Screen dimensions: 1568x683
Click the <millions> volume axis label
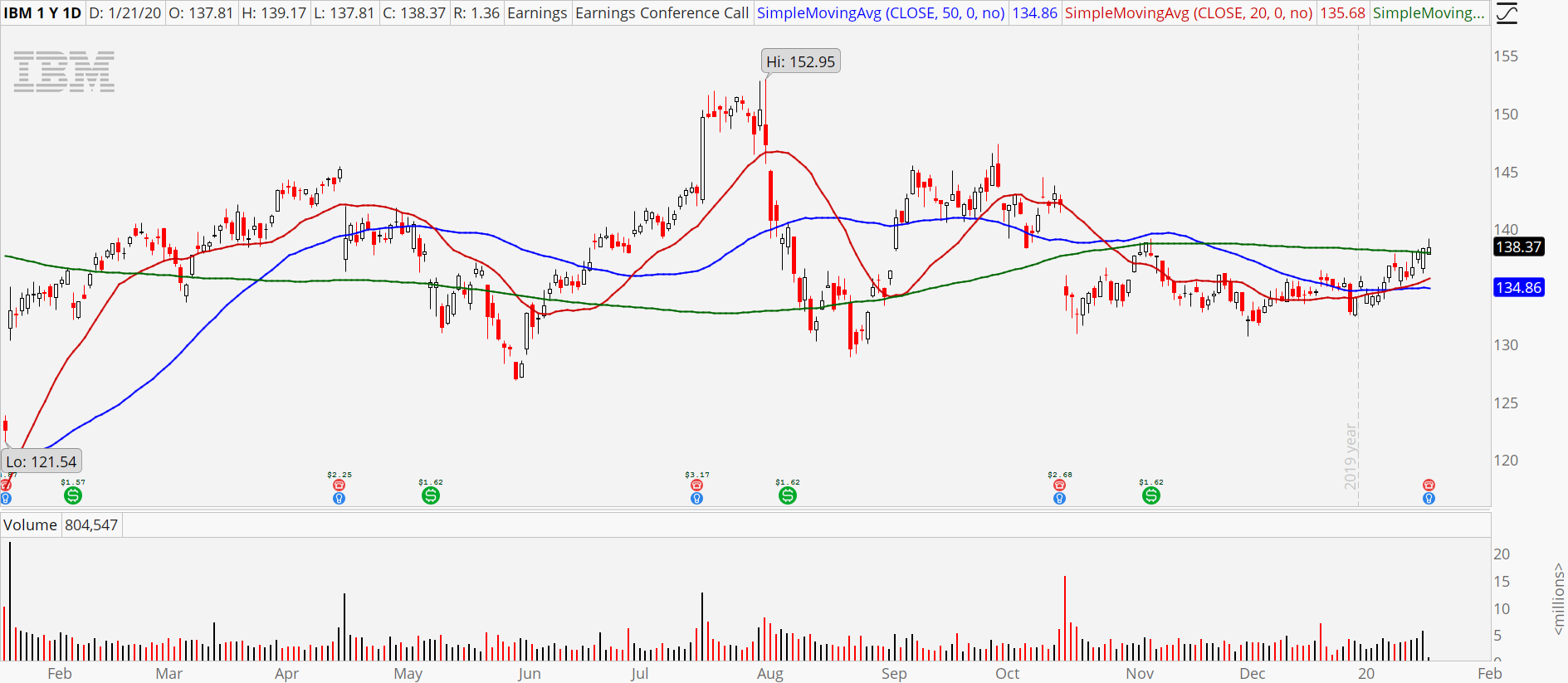click(1558, 599)
